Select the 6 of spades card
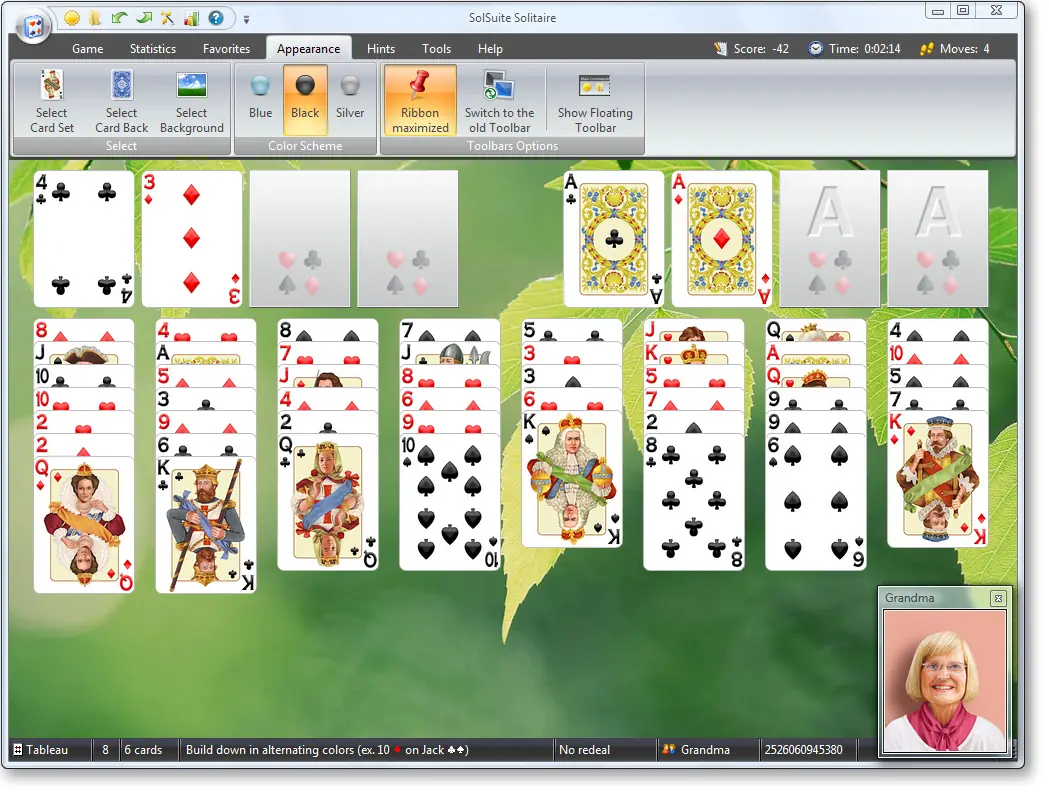 pyautogui.click(x=816, y=503)
